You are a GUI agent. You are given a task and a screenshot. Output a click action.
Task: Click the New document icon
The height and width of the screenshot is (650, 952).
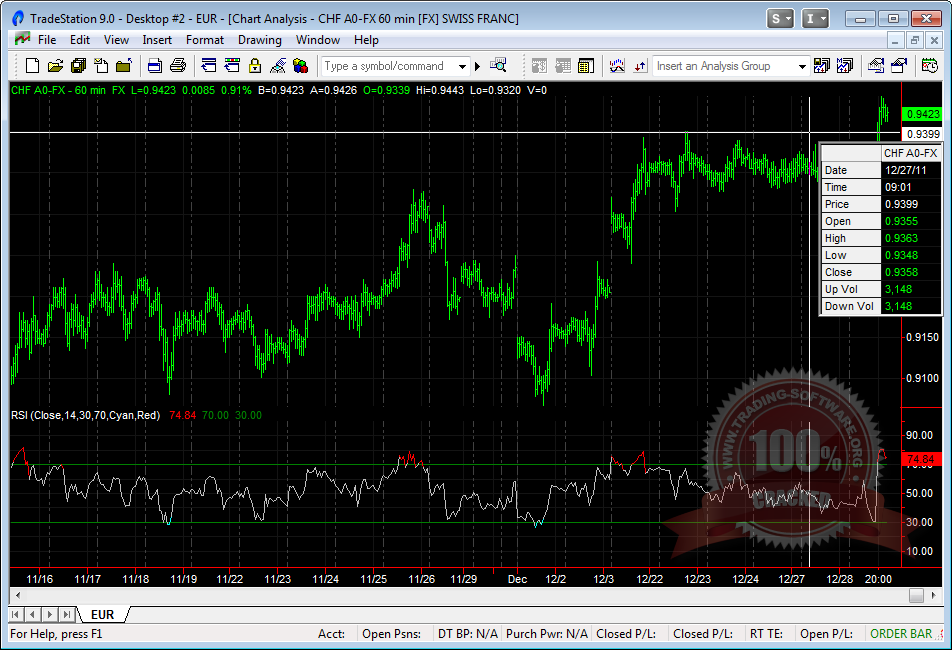pyautogui.click(x=32, y=66)
